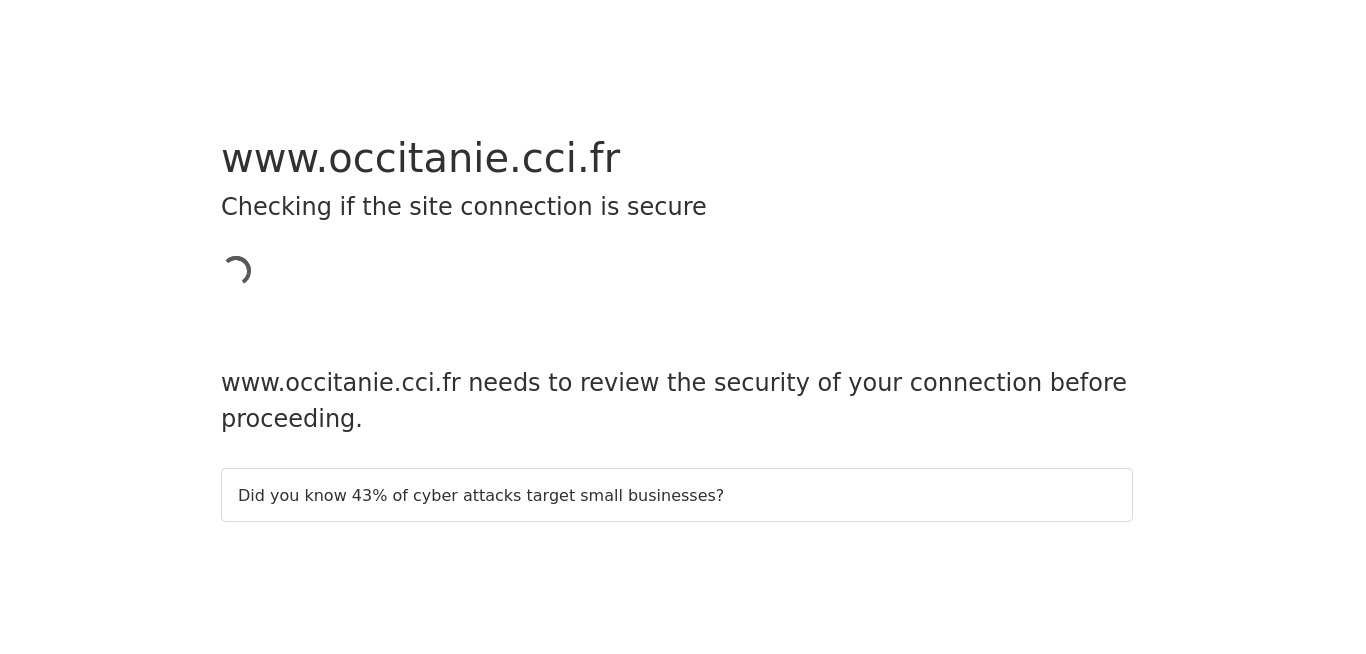This screenshot has width=1366, height=654.
Task: Click the word 'before' ending the first paragraph line
Action: coord(1088,383)
